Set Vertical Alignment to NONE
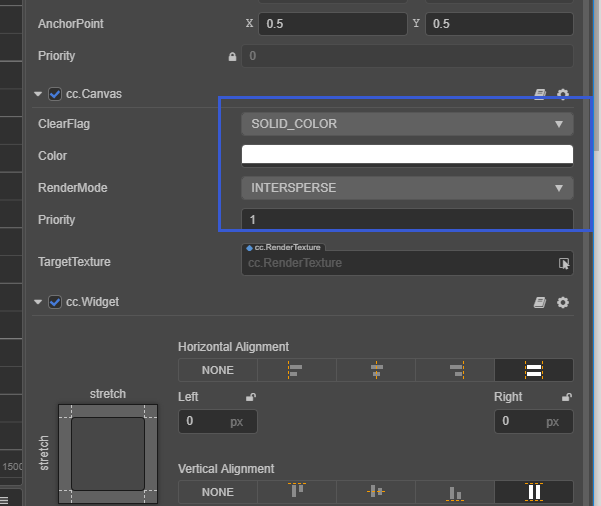The image size is (601, 506). 218,492
